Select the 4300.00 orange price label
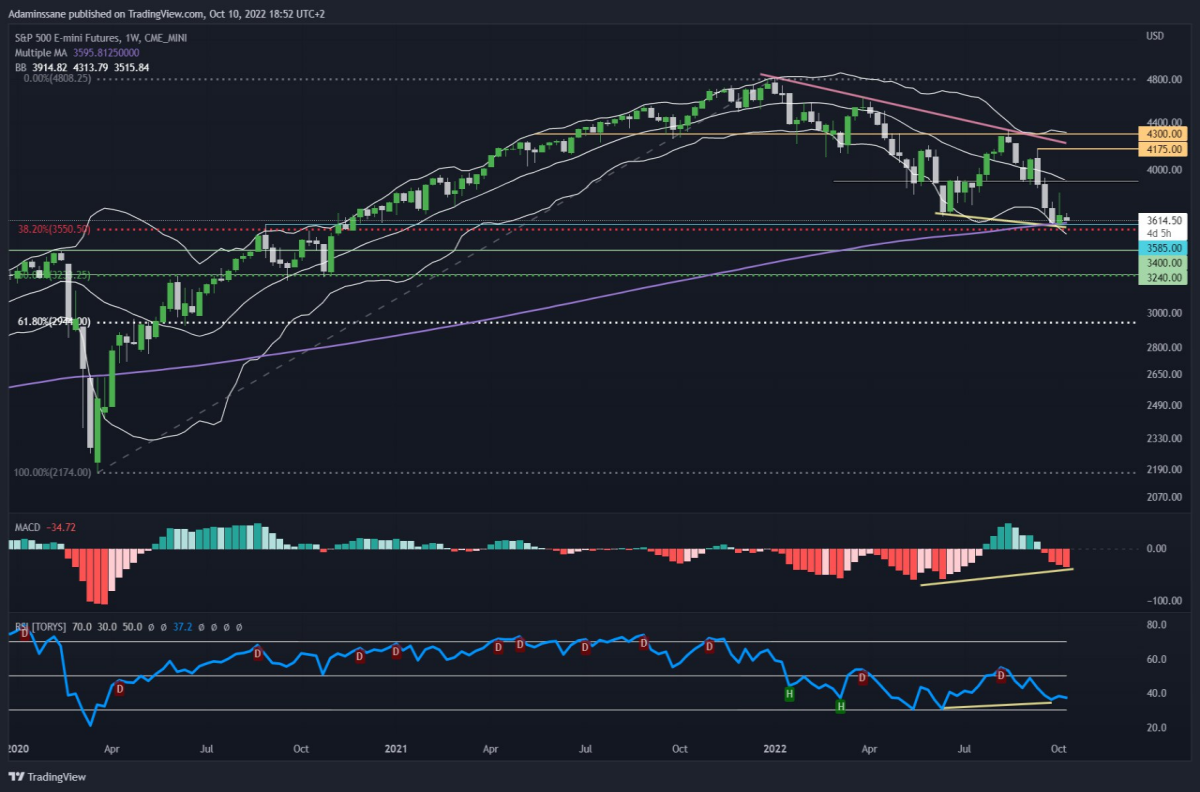This screenshot has height=792, width=1200. (x=1161, y=133)
